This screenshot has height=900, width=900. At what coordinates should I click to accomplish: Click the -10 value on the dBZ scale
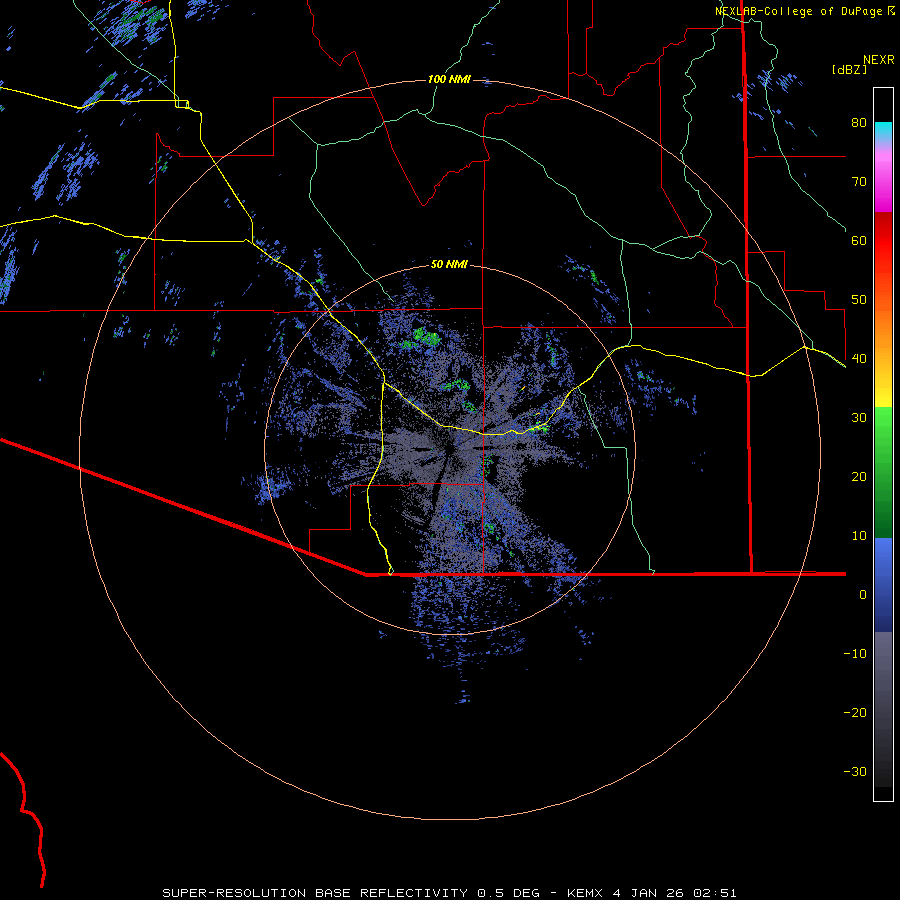click(x=855, y=654)
